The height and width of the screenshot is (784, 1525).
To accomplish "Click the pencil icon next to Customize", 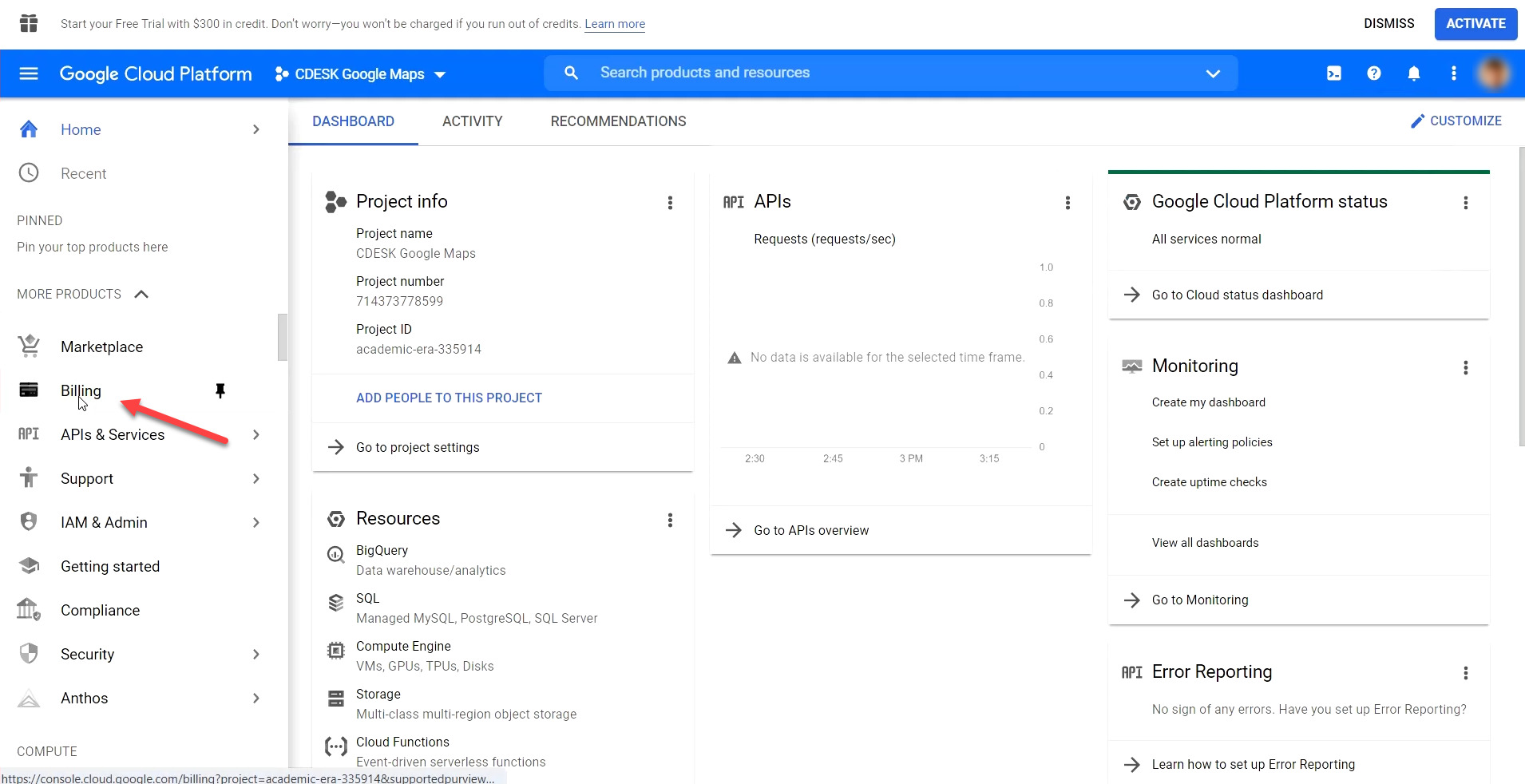I will point(1417,121).
